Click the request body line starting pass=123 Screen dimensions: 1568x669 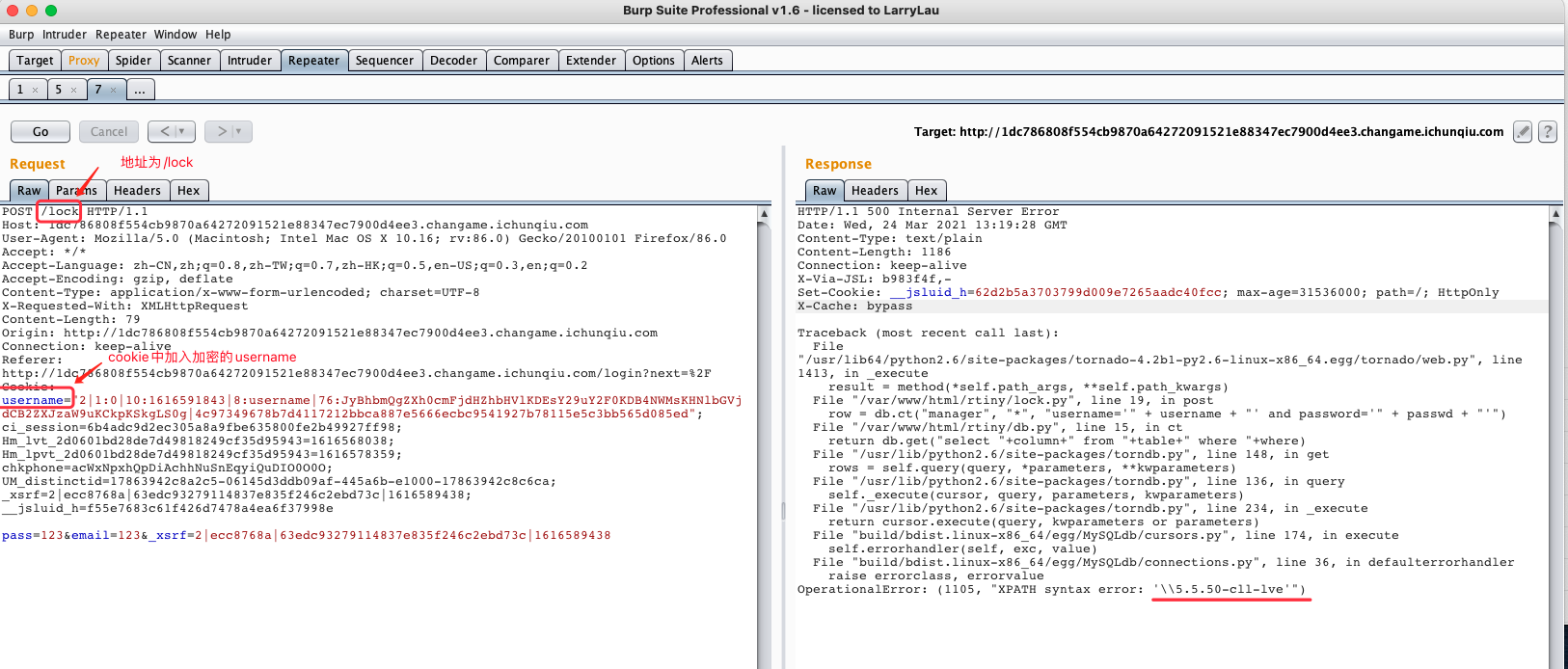pyautogui.click(x=307, y=536)
